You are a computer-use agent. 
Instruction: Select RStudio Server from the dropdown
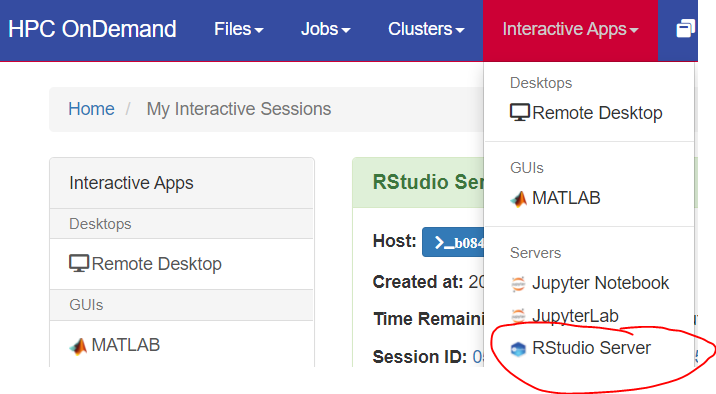click(x=589, y=348)
